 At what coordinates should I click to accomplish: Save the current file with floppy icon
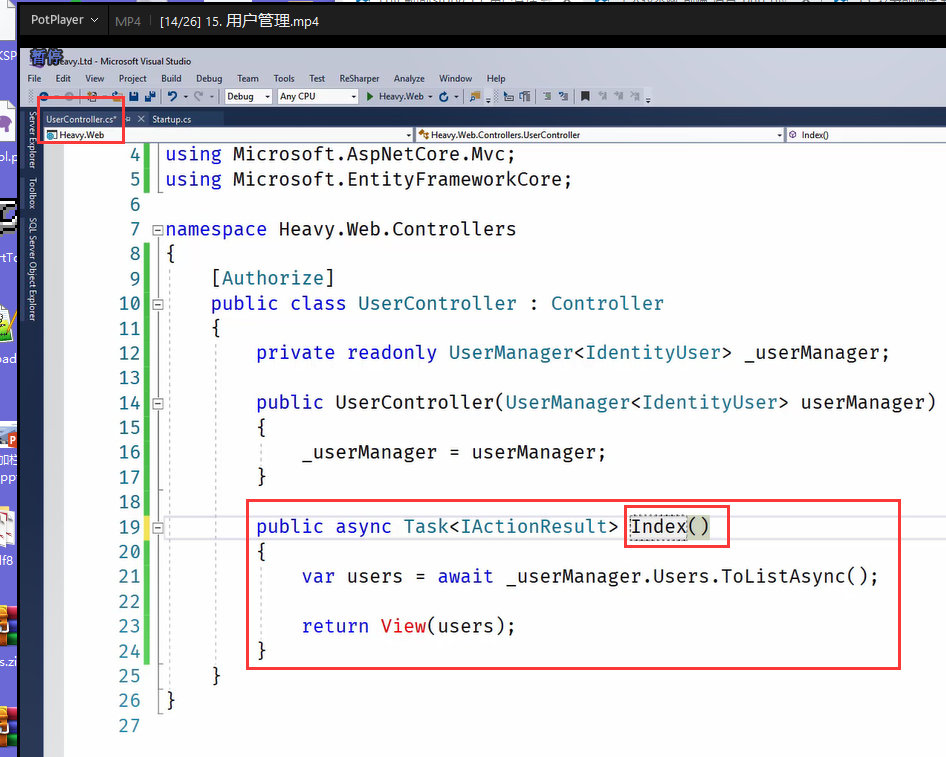pos(134,97)
